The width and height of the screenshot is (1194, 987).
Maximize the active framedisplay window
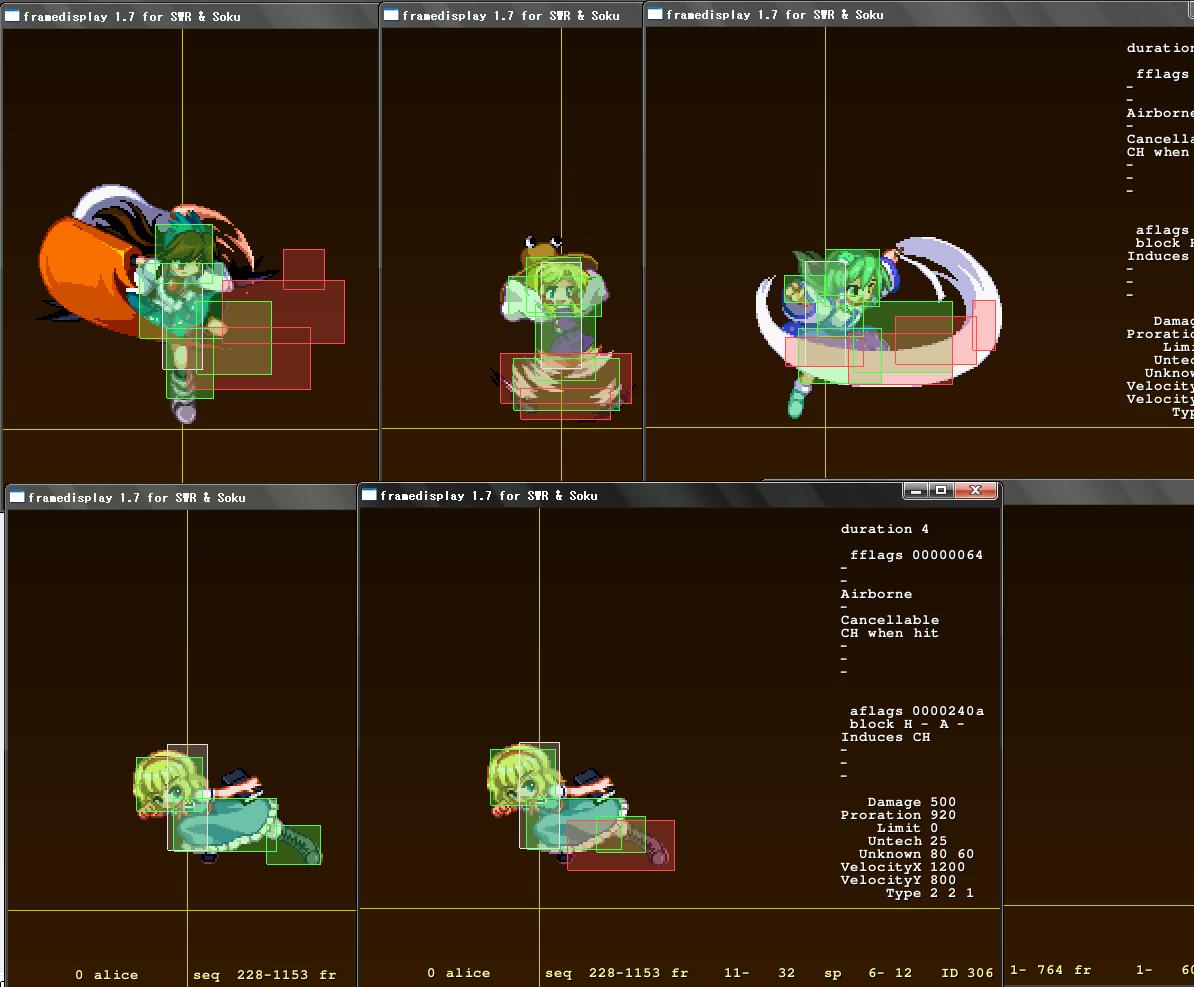941,490
